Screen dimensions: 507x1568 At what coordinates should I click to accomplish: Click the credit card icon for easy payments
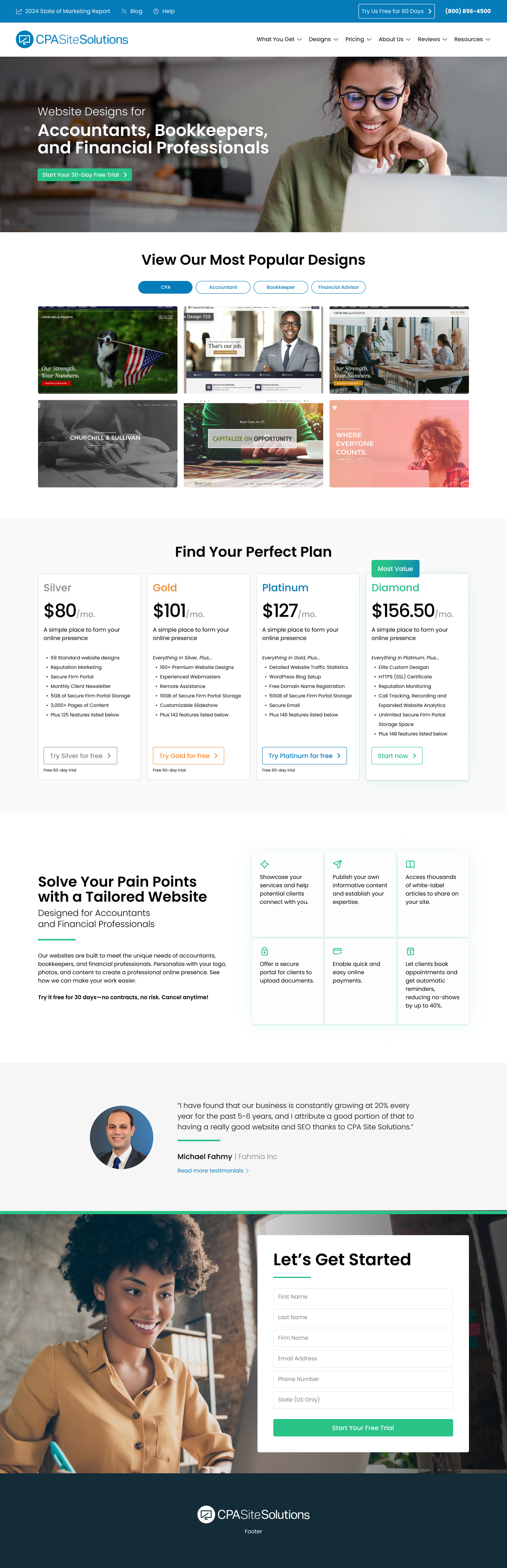[x=337, y=951]
